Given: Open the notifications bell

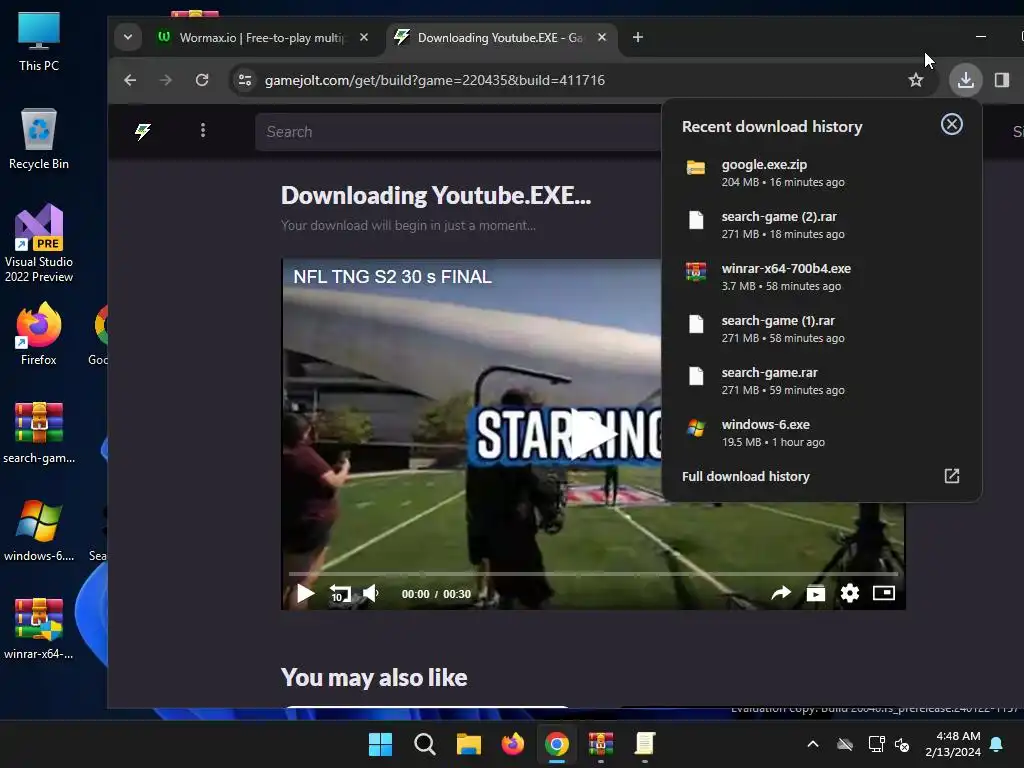Looking at the screenshot, I should (x=997, y=744).
